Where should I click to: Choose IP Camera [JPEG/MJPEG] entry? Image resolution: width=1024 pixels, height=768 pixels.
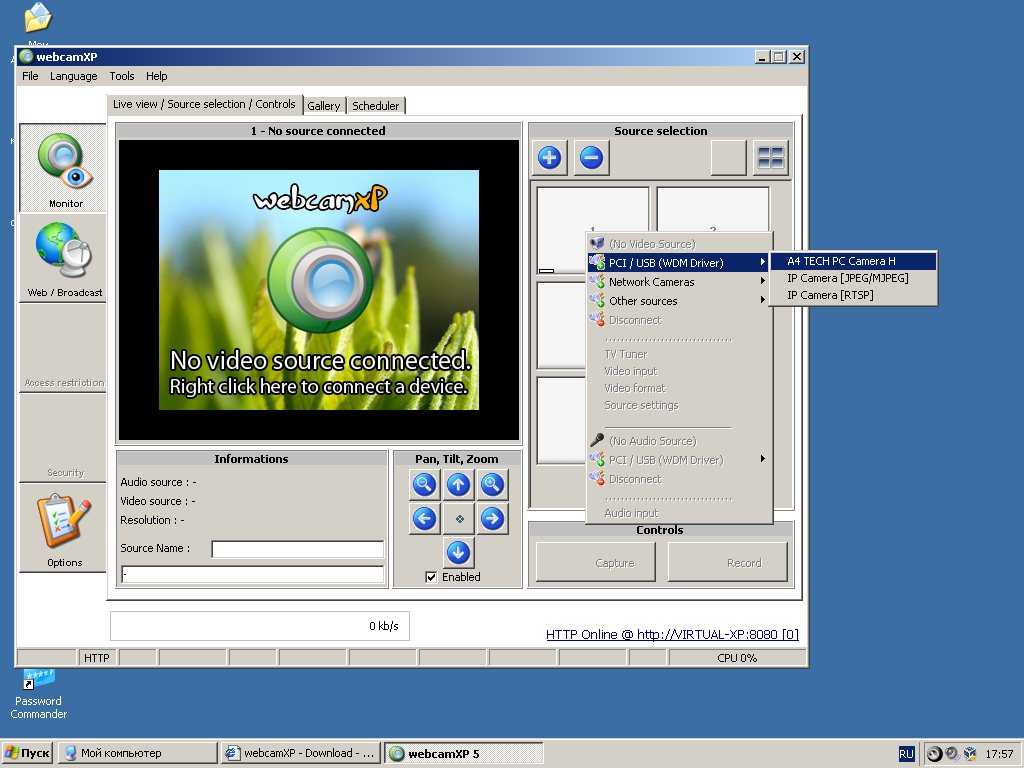[847, 278]
